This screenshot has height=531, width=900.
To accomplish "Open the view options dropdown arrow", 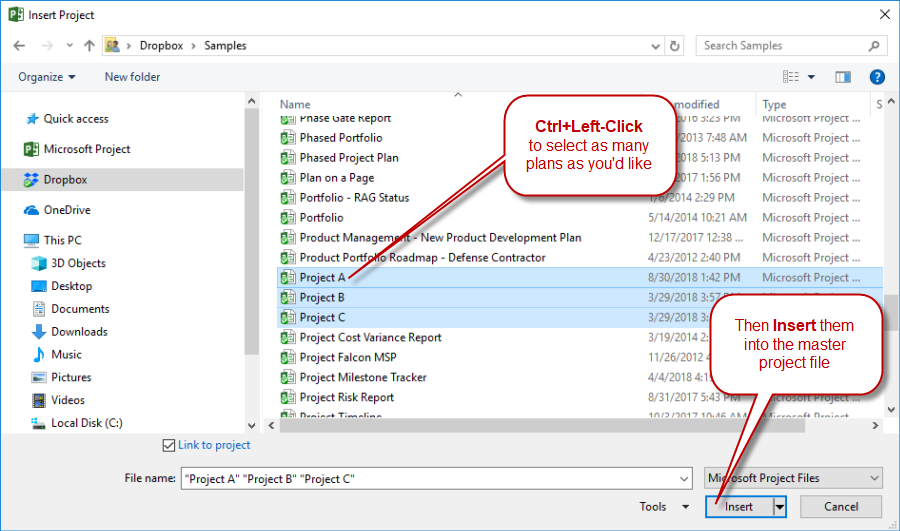I will pyautogui.click(x=811, y=77).
